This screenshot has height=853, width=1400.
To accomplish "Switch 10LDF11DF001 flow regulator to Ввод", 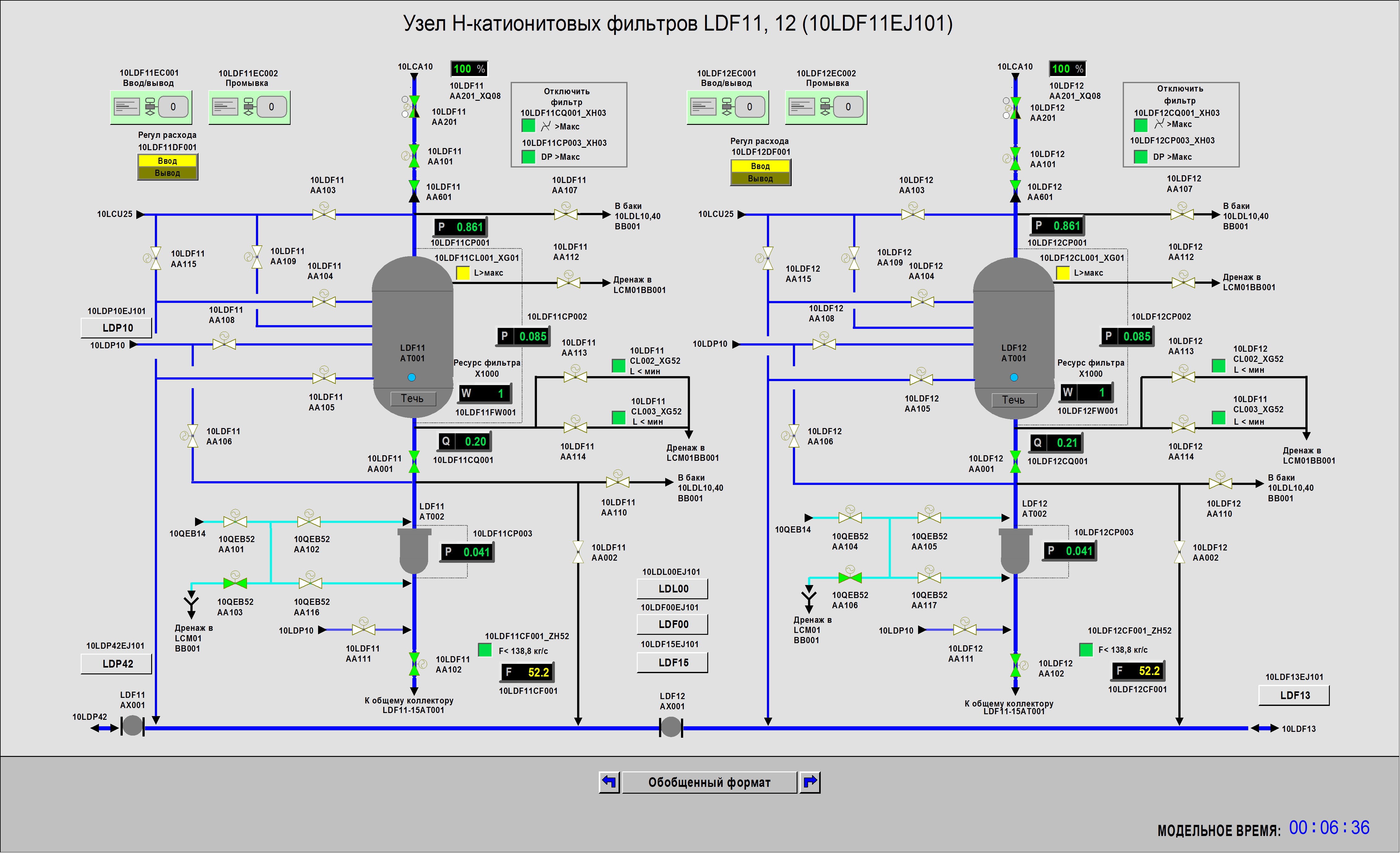I will pyautogui.click(x=167, y=161).
